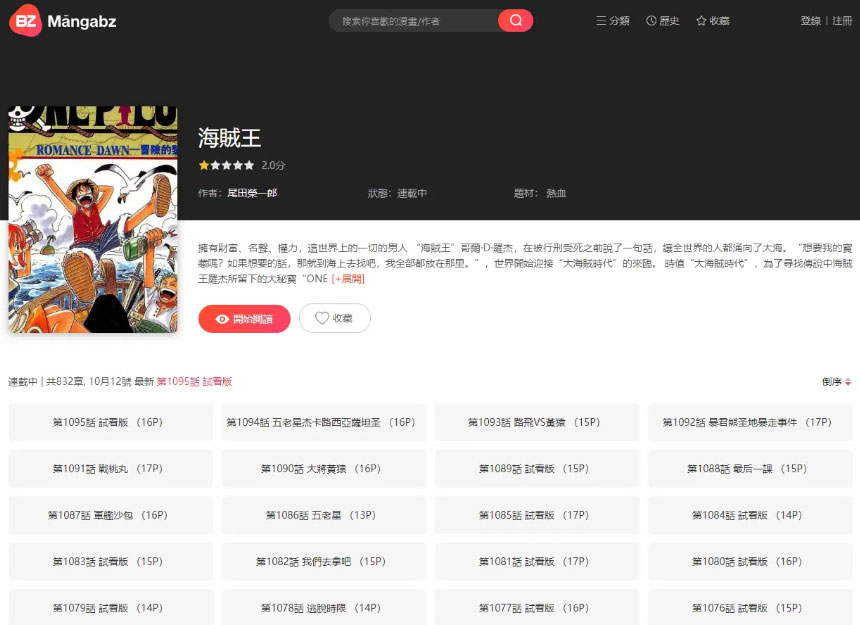Open the 收藏 favorites menu in header
This screenshot has width=860, height=625.
click(712, 21)
